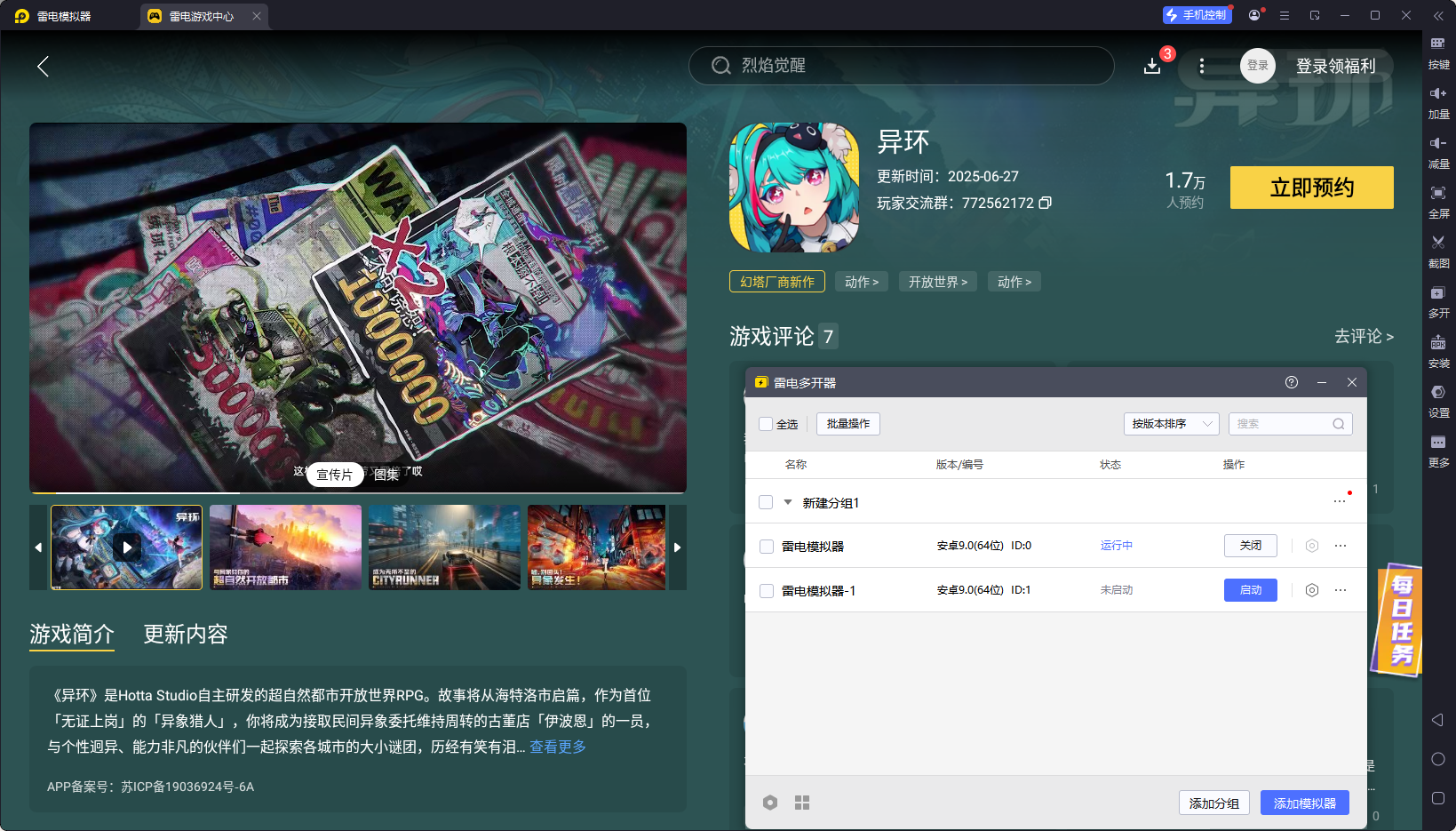Open 多开 multi-instance from sidebar

point(1438,302)
